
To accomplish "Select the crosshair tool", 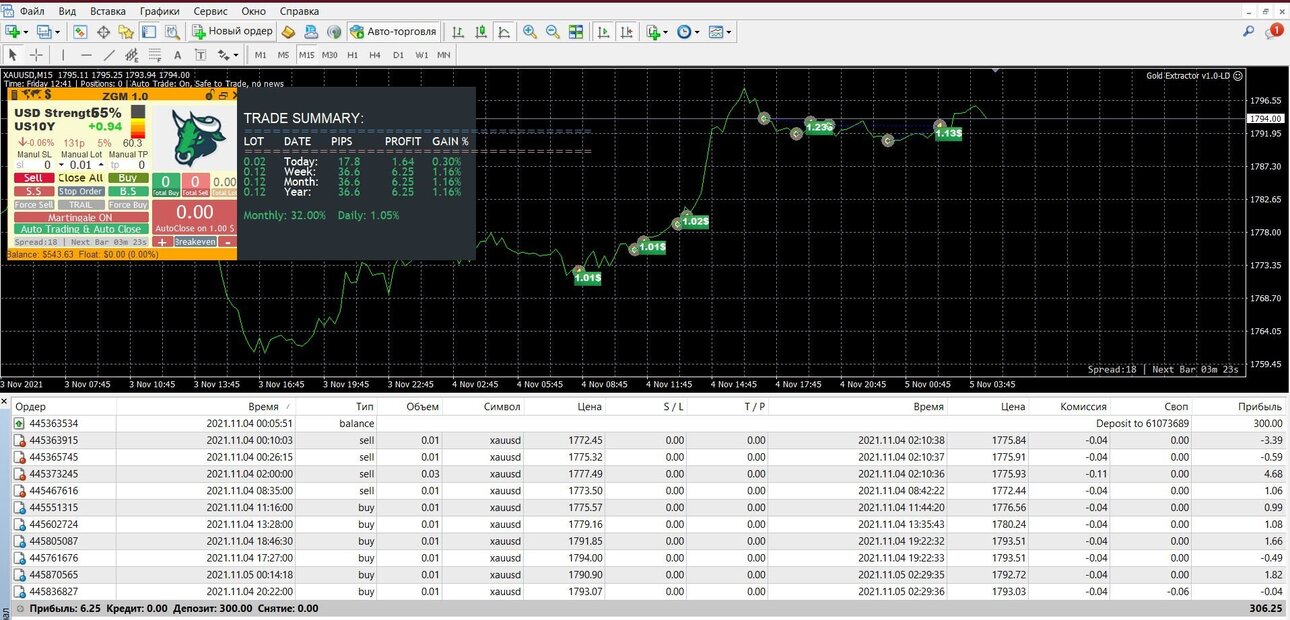I will pos(36,55).
